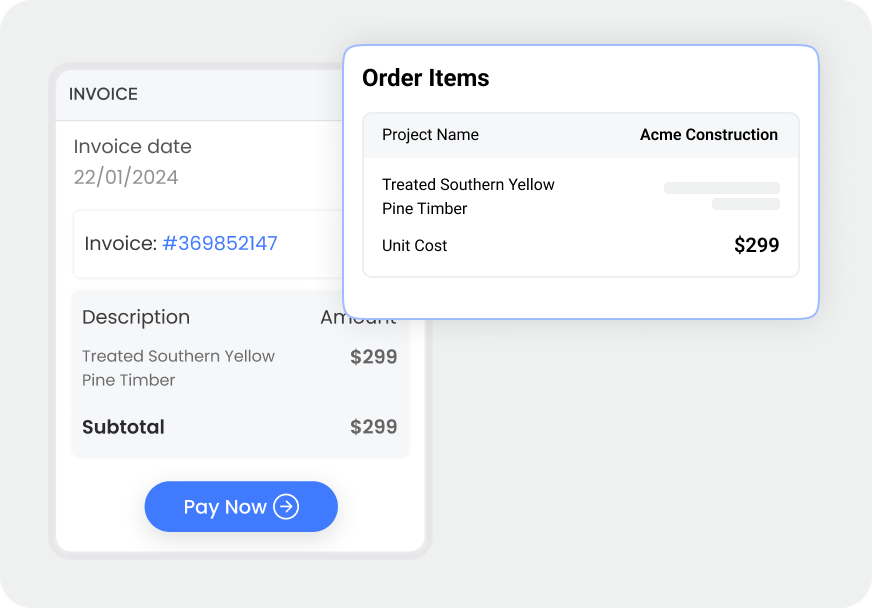Select the Unit Cost label
The image size is (872, 608).
click(414, 245)
